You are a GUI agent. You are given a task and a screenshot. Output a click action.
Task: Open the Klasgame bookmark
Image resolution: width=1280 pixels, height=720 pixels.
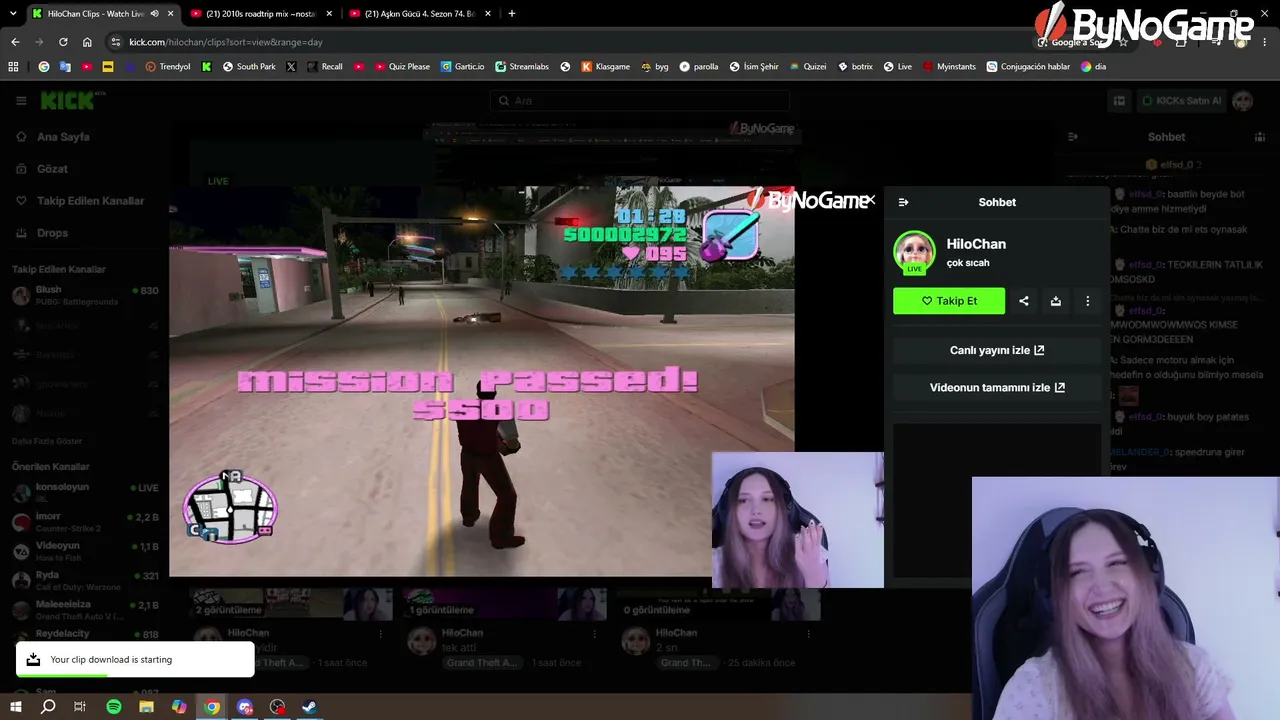(606, 67)
